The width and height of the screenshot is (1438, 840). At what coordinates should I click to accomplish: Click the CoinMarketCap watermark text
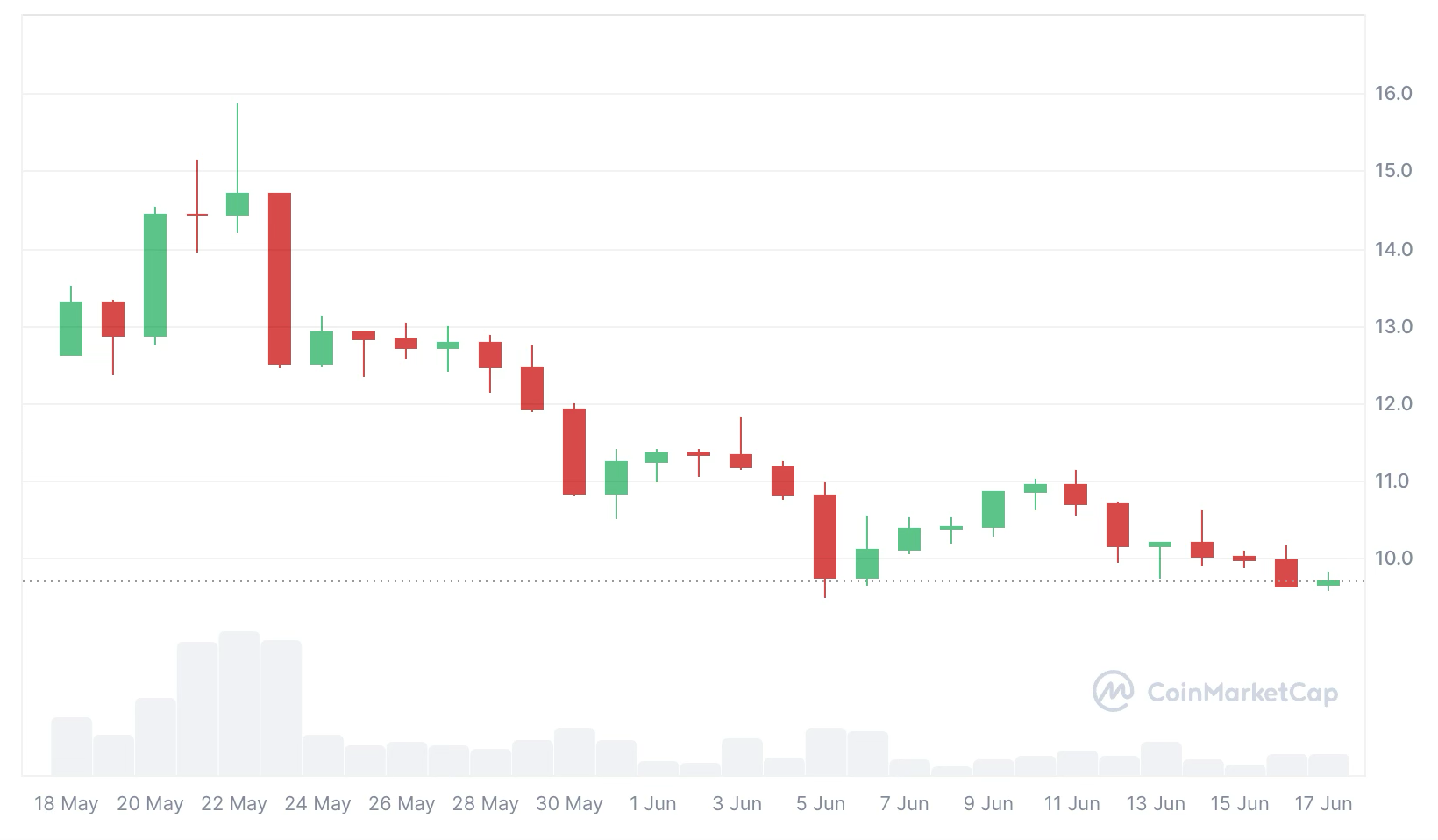click(1242, 693)
